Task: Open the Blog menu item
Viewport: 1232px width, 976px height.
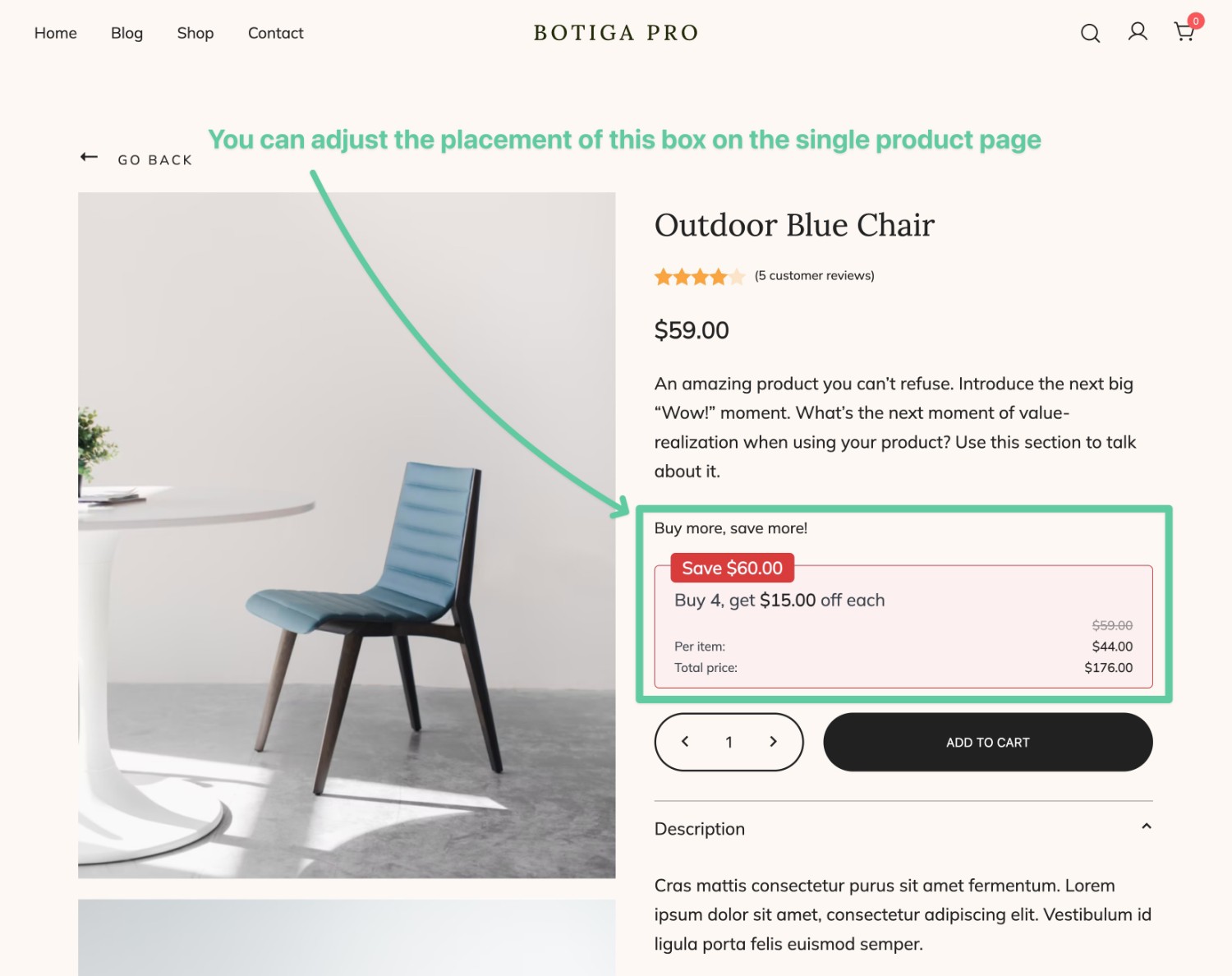Action: click(x=127, y=33)
